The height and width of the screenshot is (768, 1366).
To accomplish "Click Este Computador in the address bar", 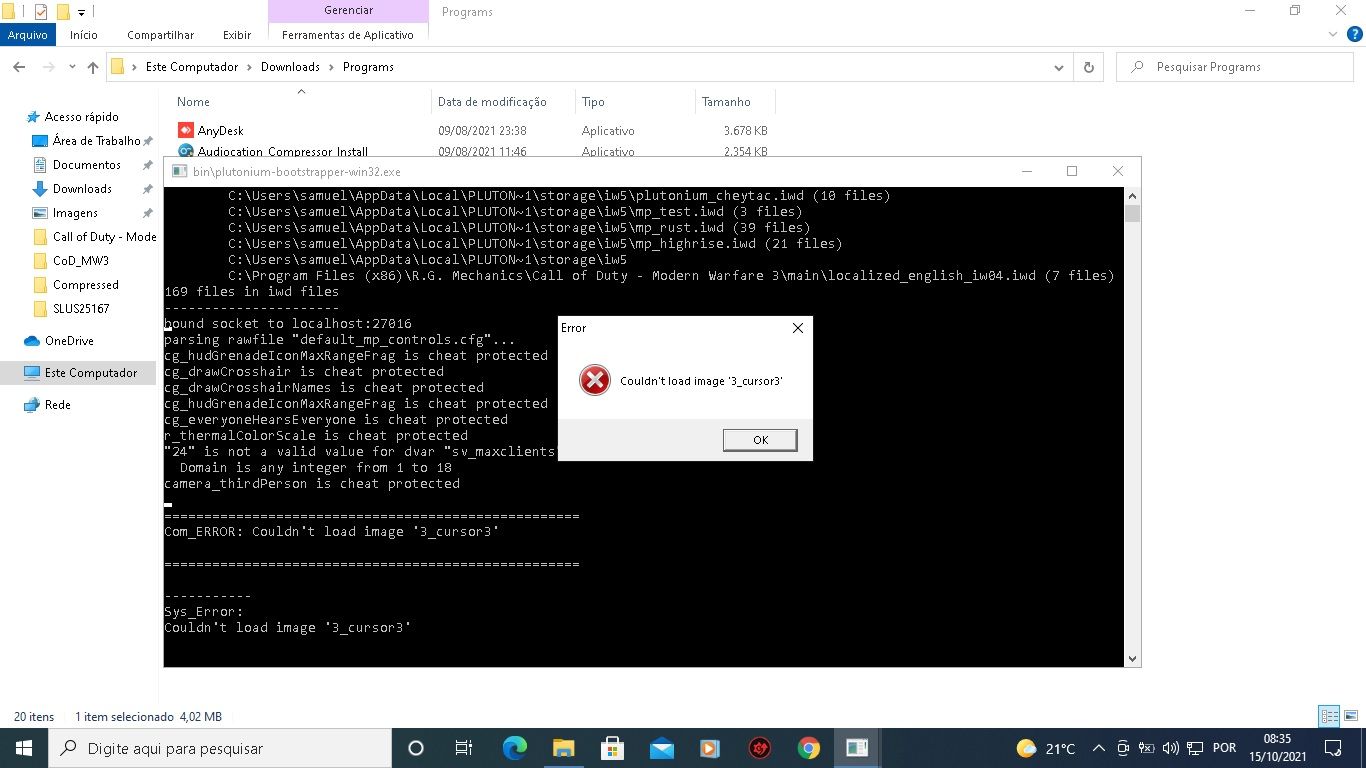I will pos(192,67).
